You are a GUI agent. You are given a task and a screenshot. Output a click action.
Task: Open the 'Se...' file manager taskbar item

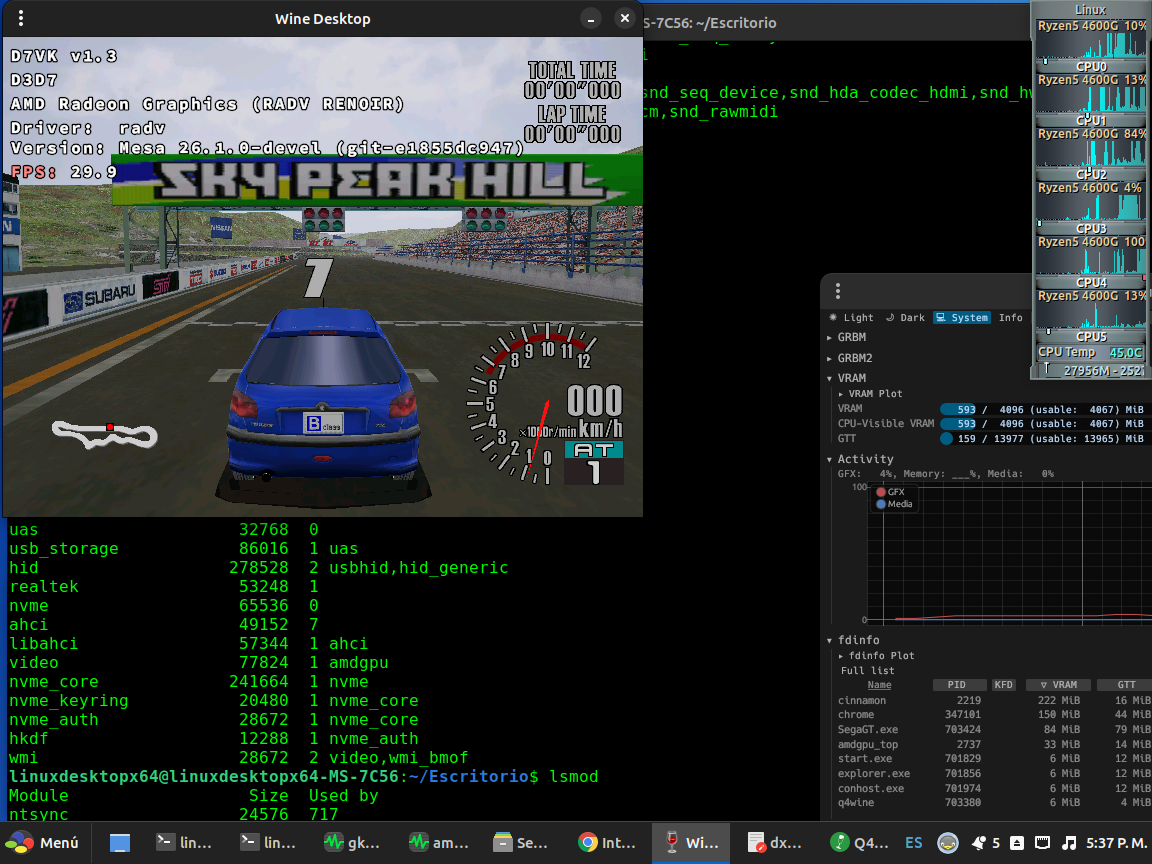click(522, 843)
